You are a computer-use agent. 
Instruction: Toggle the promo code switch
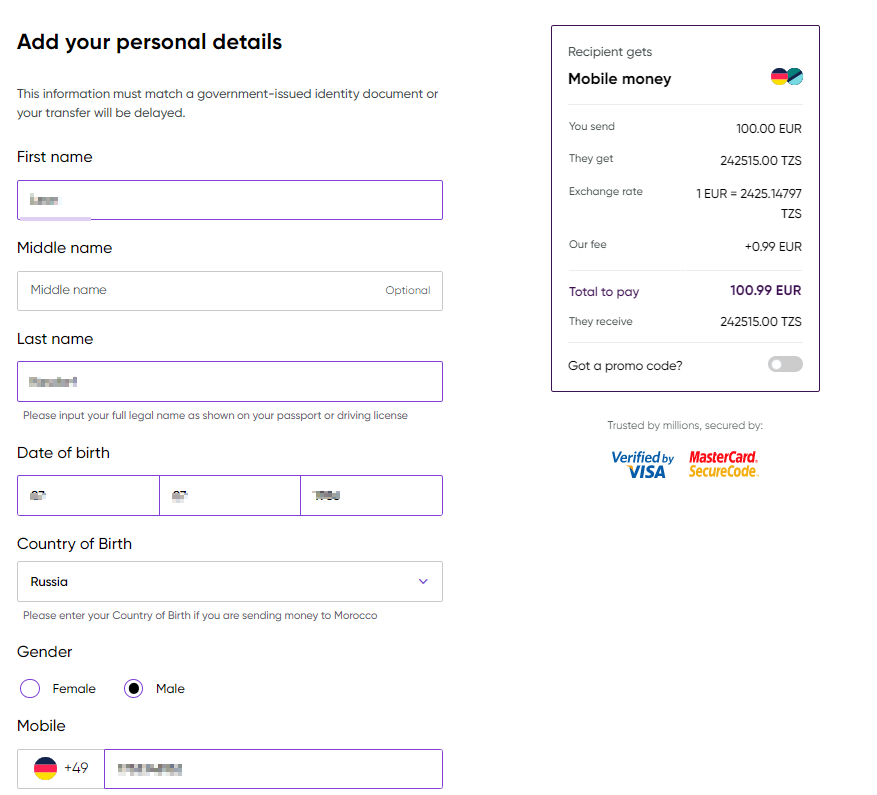click(785, 365)
